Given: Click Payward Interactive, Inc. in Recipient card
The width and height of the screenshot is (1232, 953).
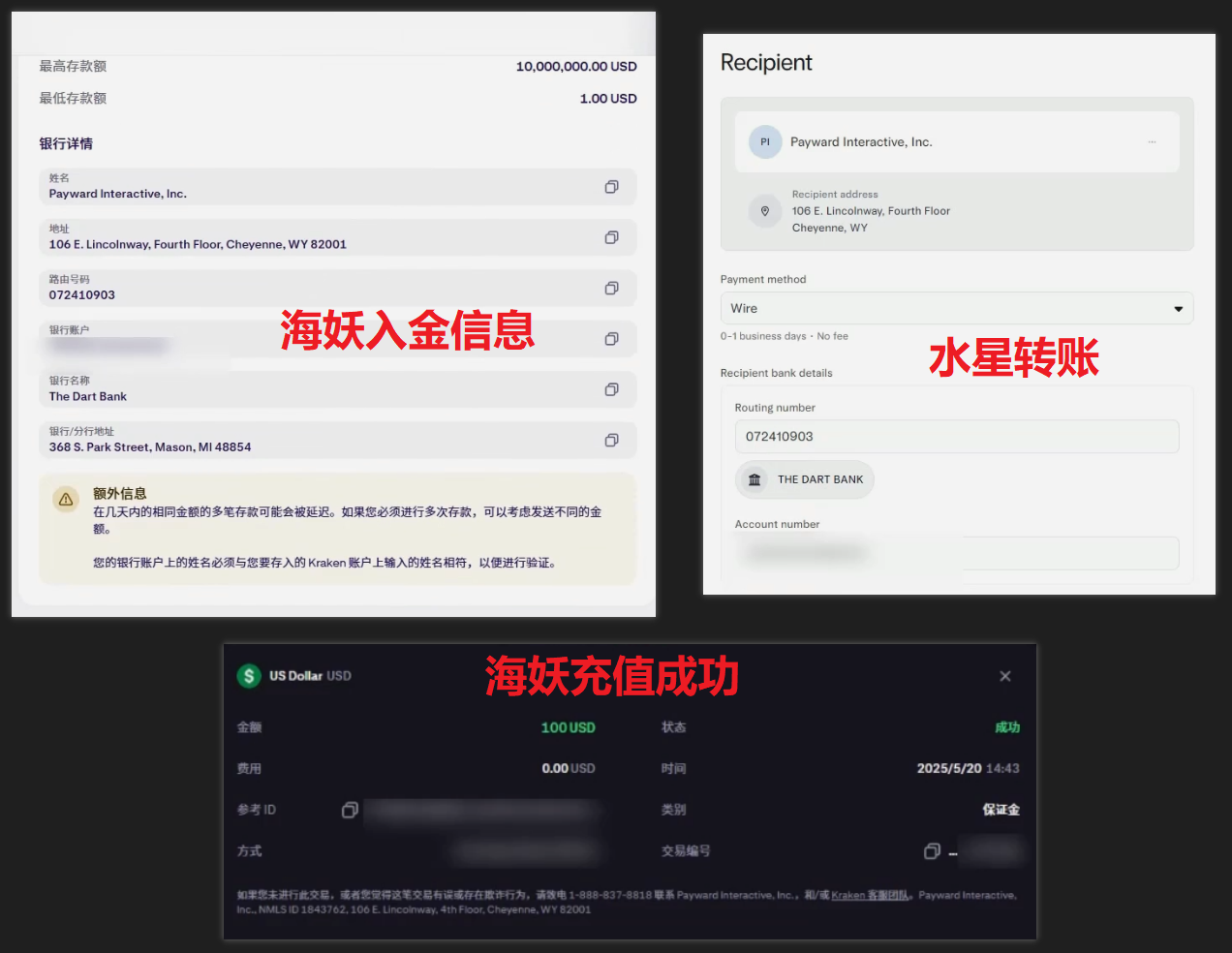Looking at the screenshot, I should [x=861, y=142].
